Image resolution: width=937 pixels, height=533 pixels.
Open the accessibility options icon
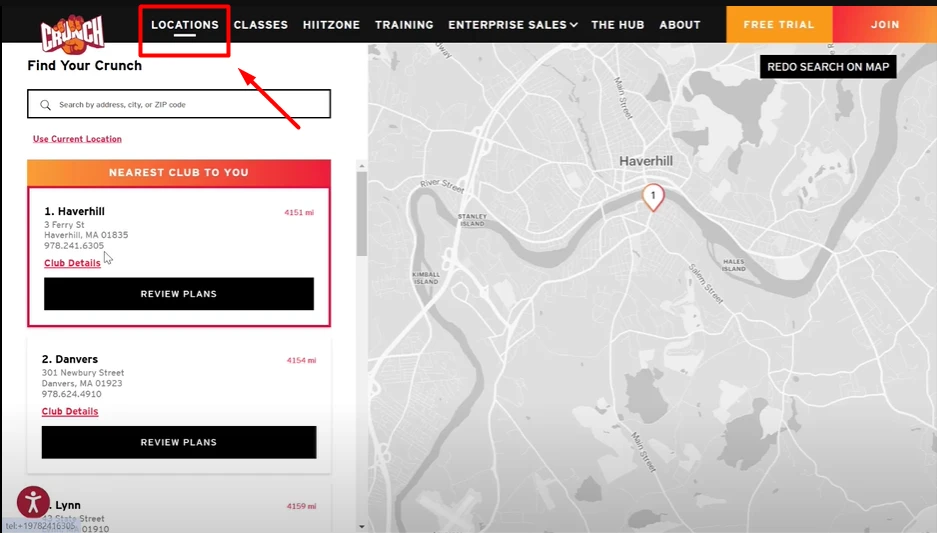coord(33,501)
